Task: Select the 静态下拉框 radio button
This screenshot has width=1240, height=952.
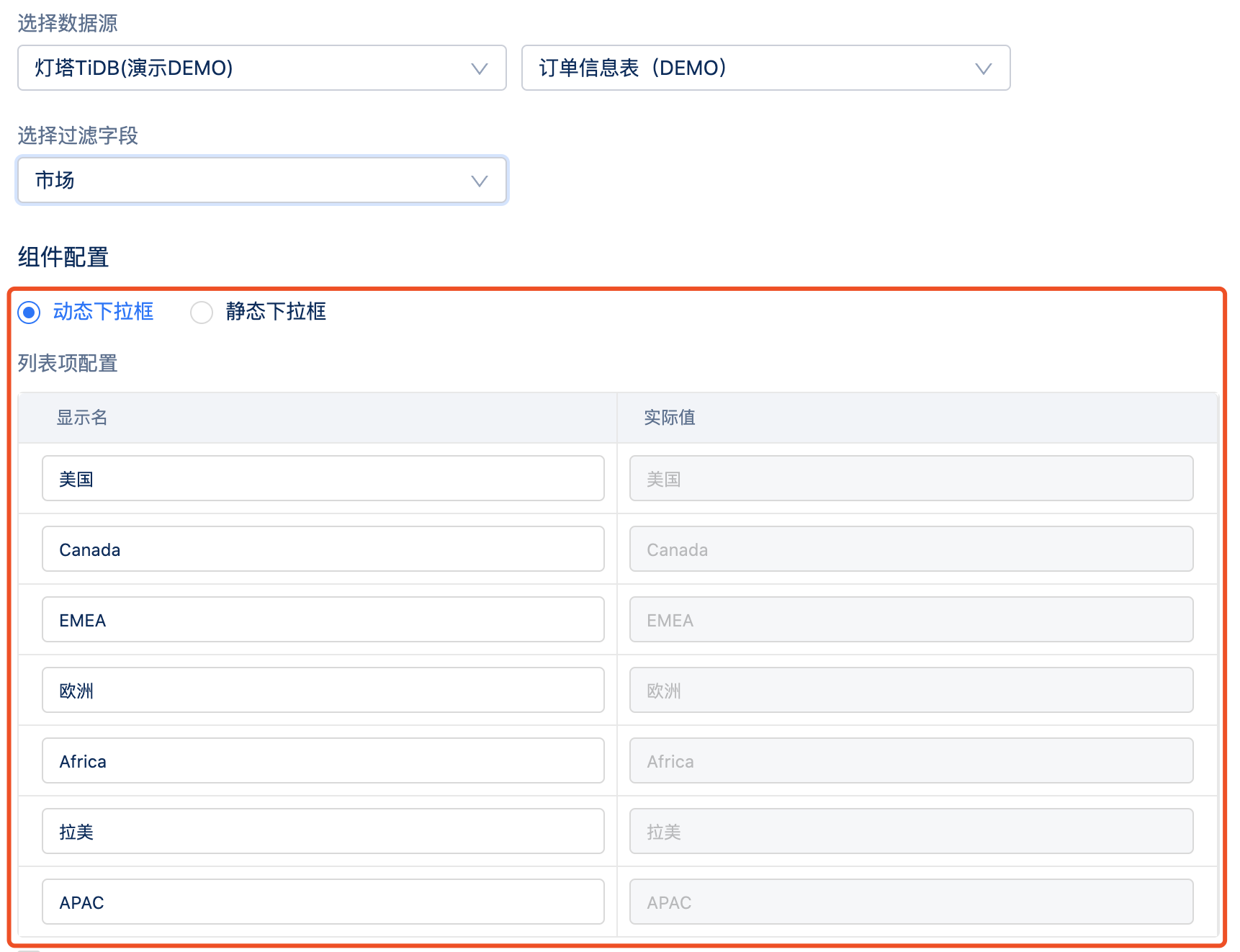Action: [202, 313]
